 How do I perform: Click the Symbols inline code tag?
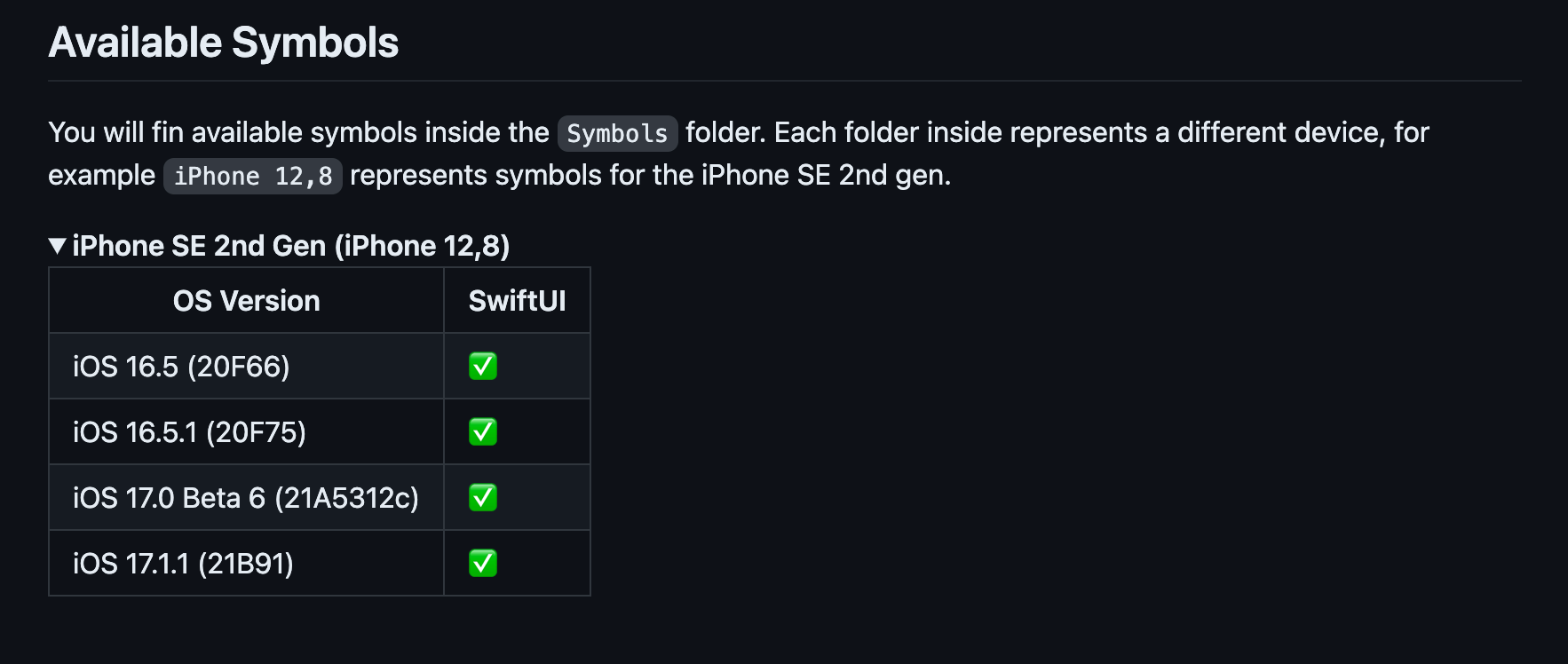[617, 133]
